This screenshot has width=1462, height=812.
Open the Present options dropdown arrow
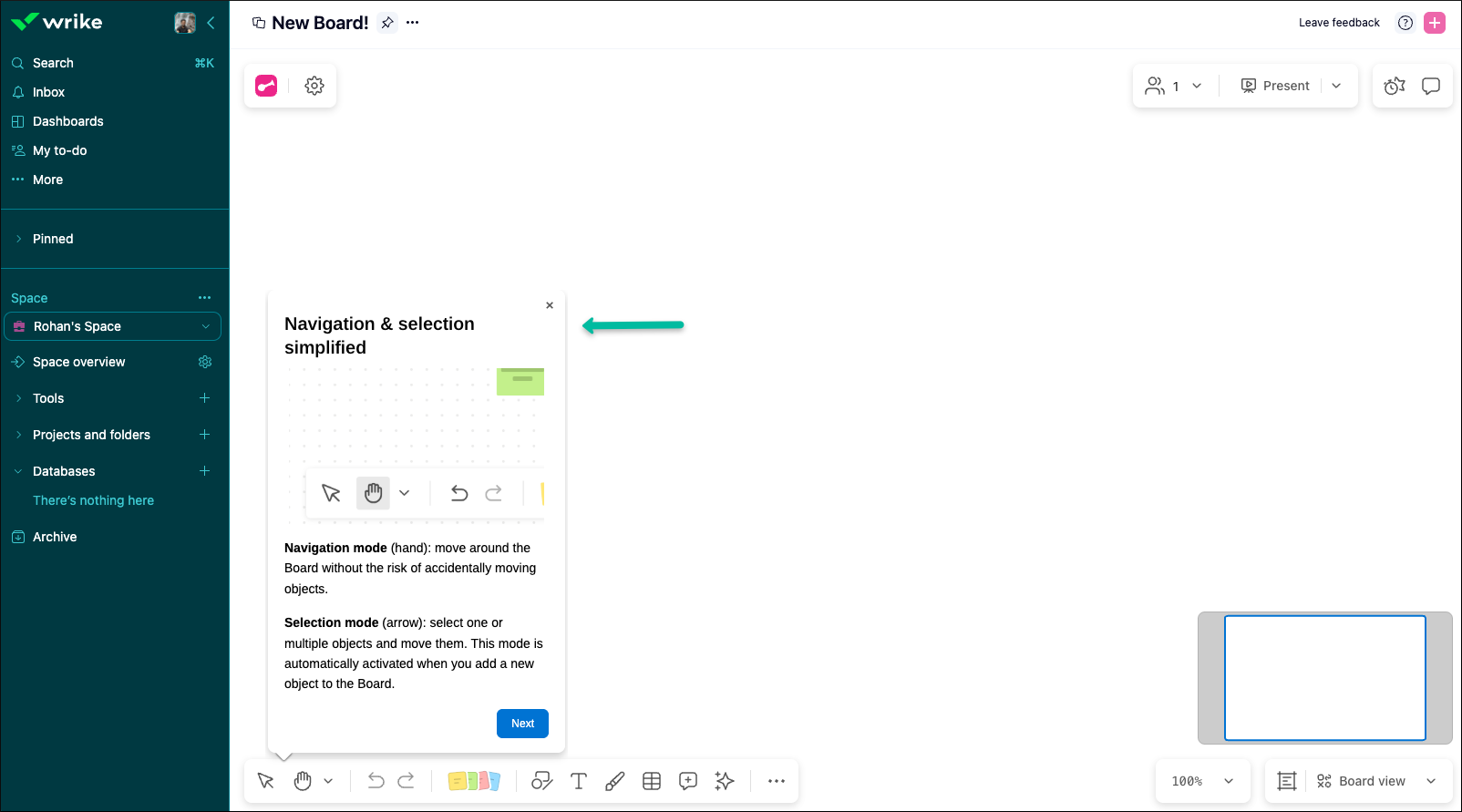pyautogui.click(x=1336, y=86)
